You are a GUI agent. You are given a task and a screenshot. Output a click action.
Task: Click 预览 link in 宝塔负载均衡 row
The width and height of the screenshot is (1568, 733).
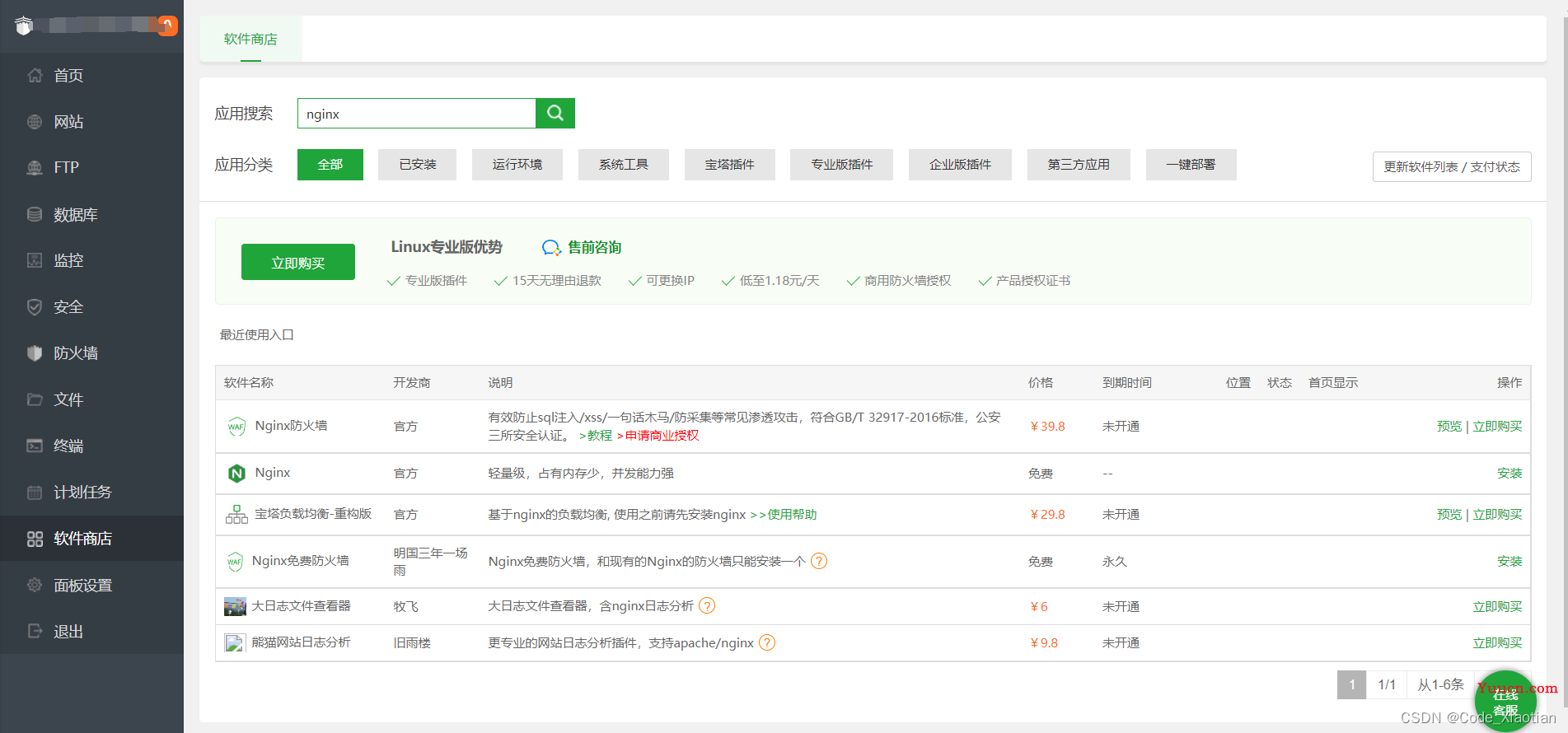coord(1449,515)
